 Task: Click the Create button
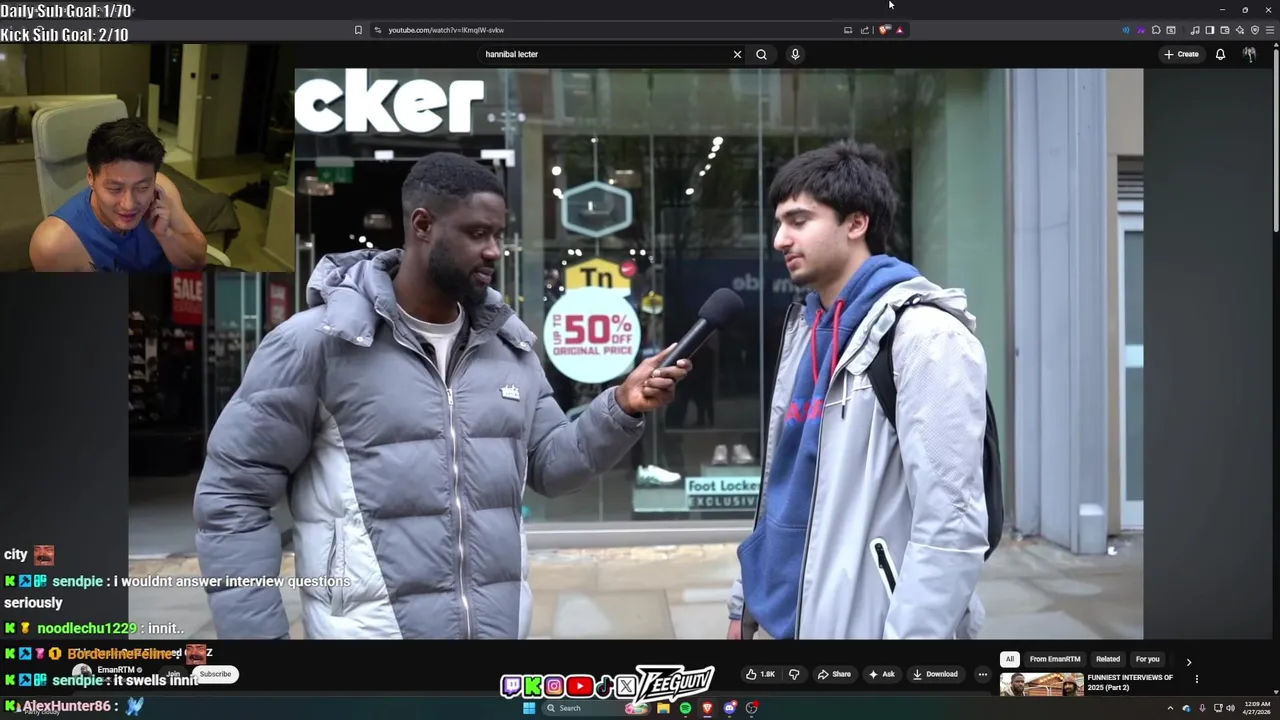point(1181,54)
